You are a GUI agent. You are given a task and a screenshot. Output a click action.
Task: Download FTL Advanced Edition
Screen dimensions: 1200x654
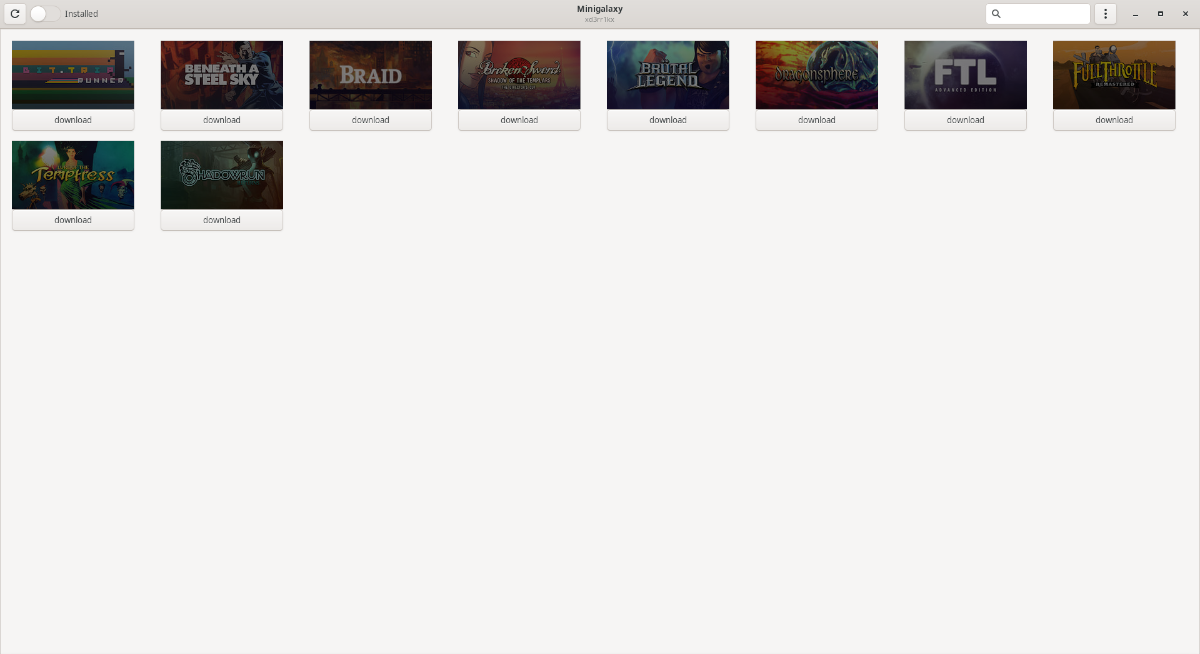click(x=965, y=119)
